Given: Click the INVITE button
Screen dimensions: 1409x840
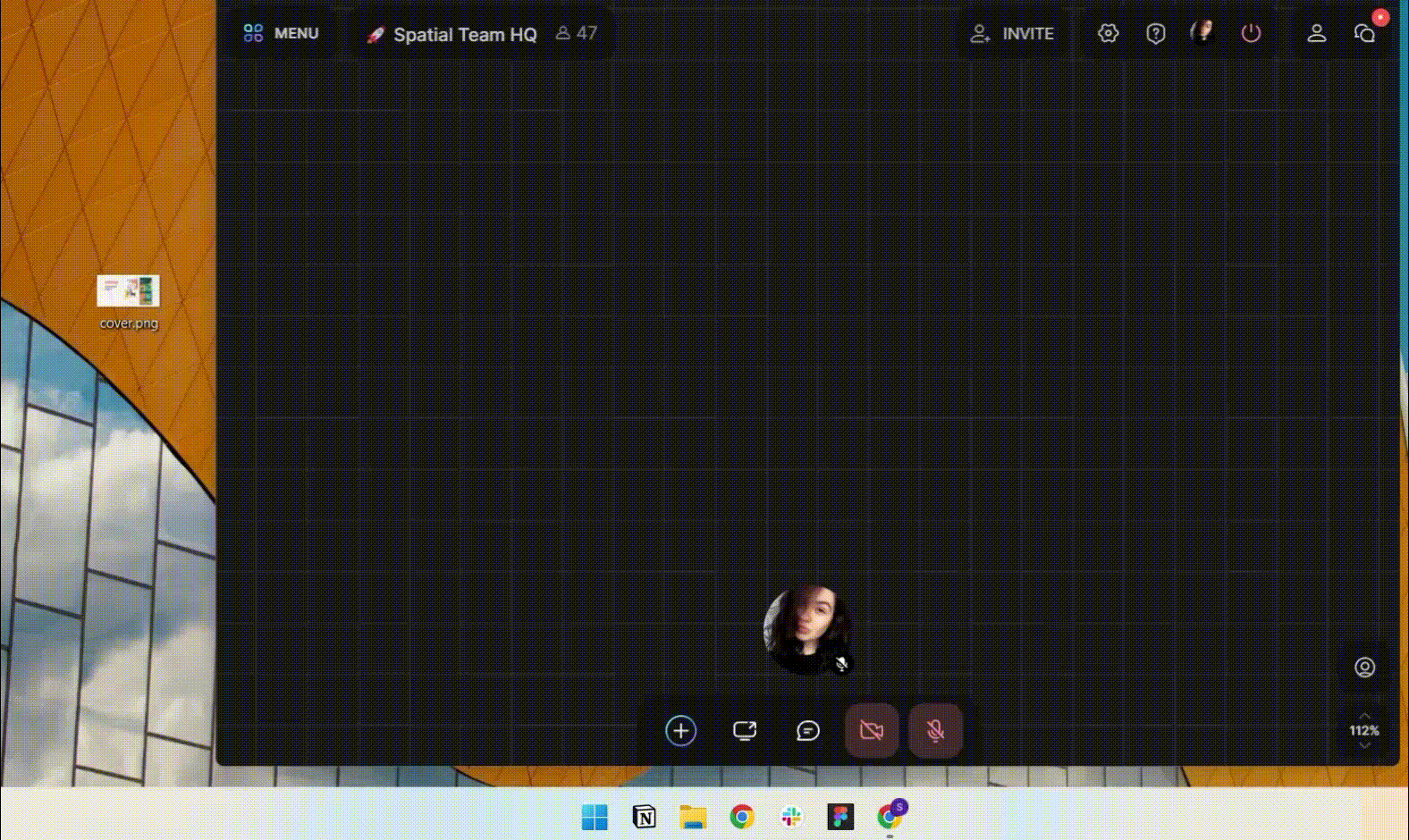Looking at the screenshot, I should point(1013,34).
